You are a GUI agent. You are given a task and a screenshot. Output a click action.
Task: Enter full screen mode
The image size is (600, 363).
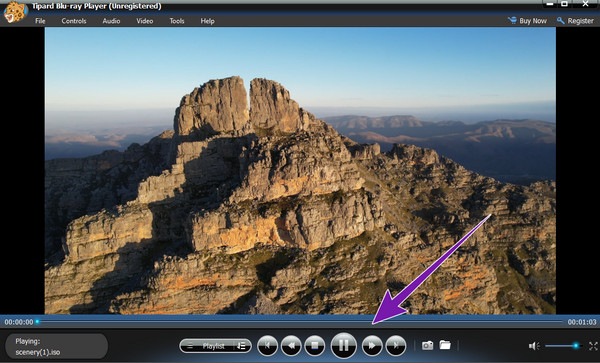(593, 346)
